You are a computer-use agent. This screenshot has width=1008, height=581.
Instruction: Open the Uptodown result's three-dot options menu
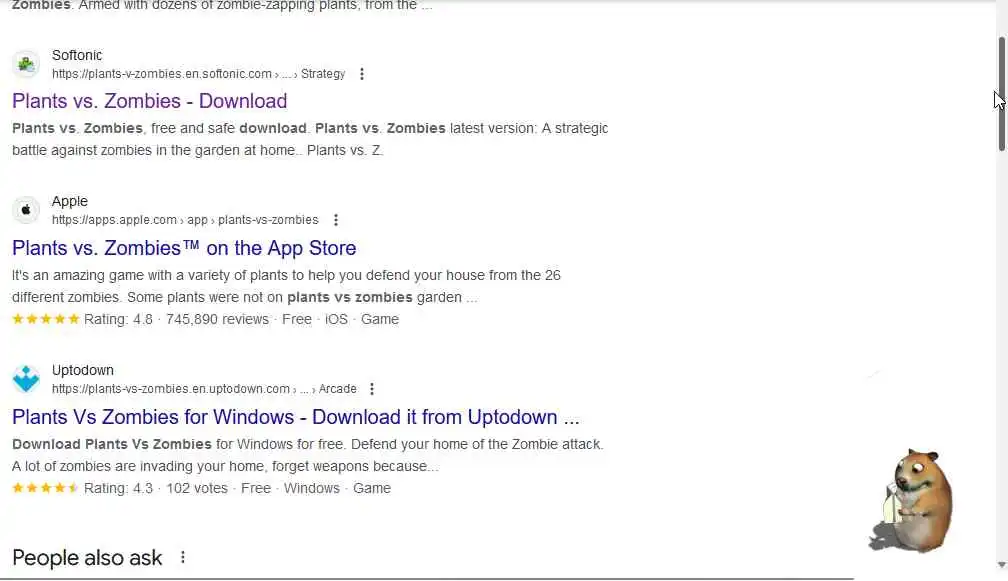(x=372, y=389)
